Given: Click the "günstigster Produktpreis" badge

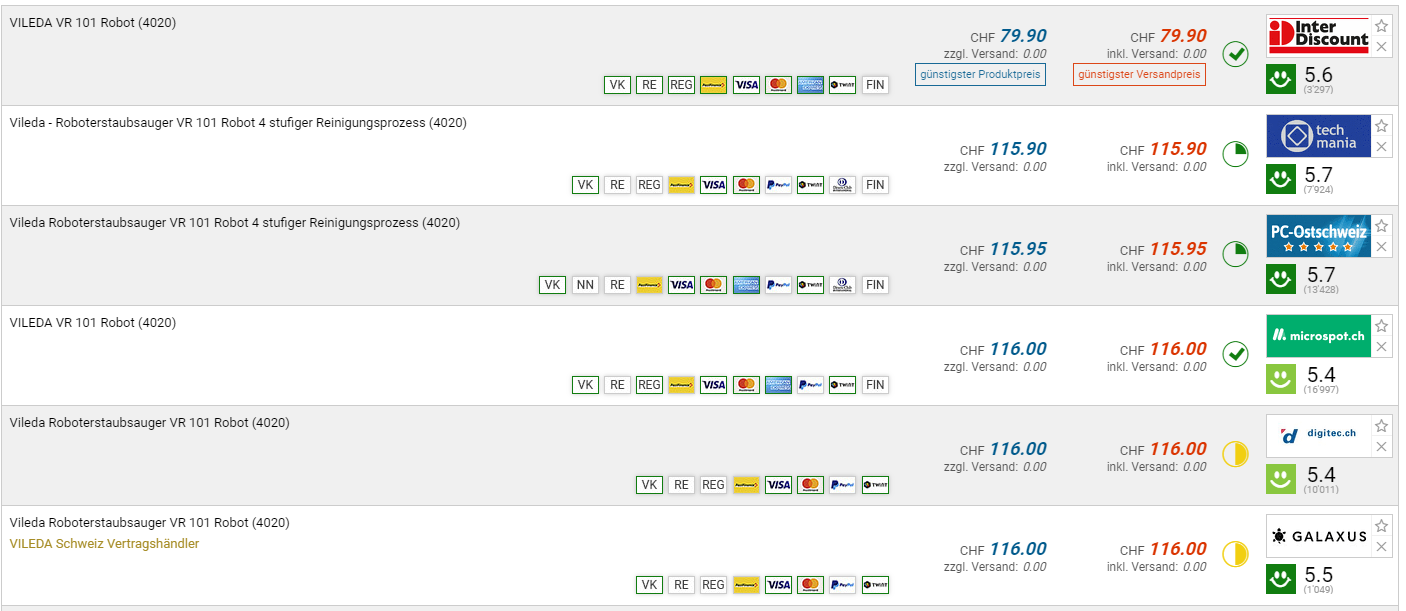Looking at the screenshot, I should [980, 74].
